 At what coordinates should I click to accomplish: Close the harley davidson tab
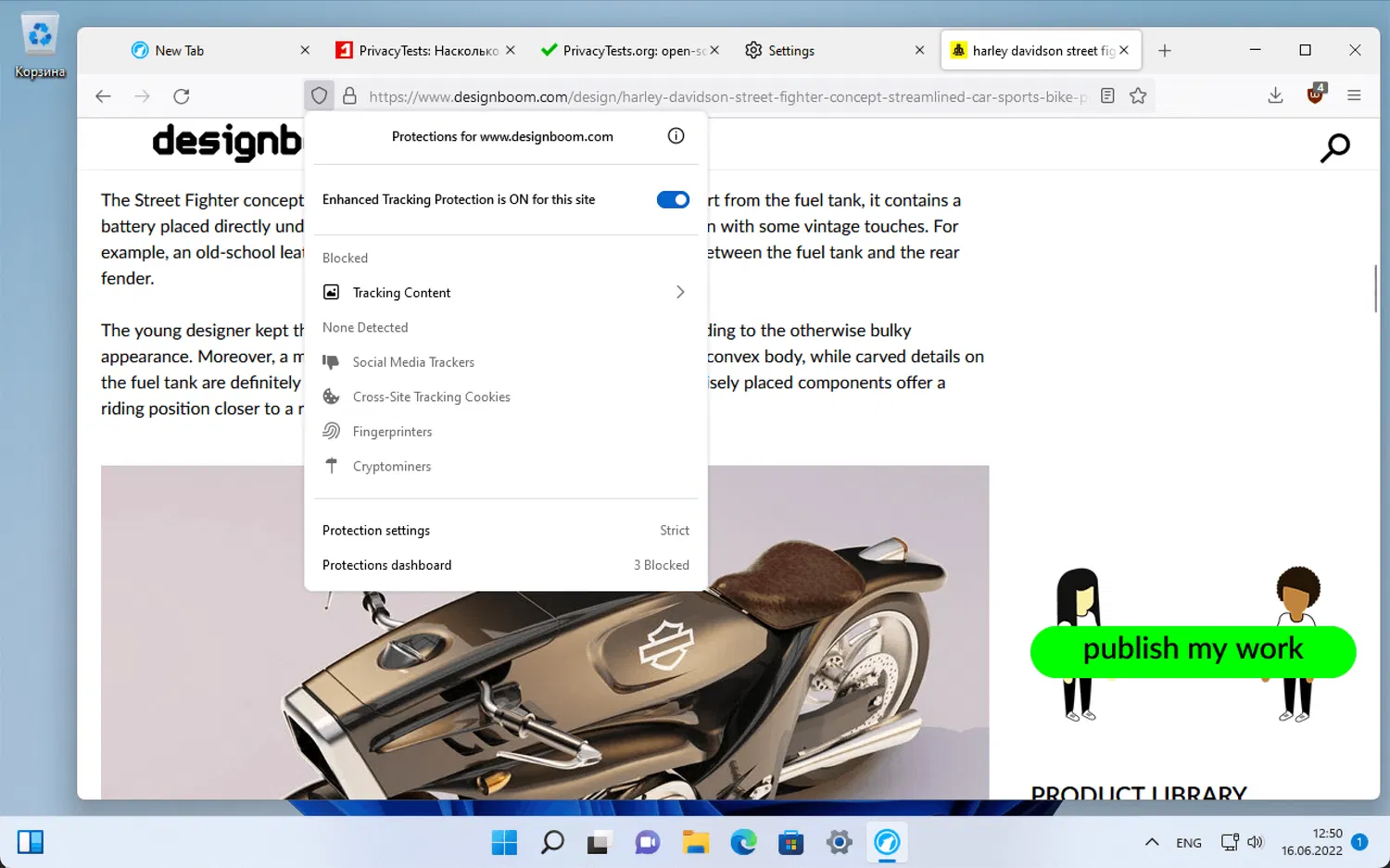coord(1124,50)
